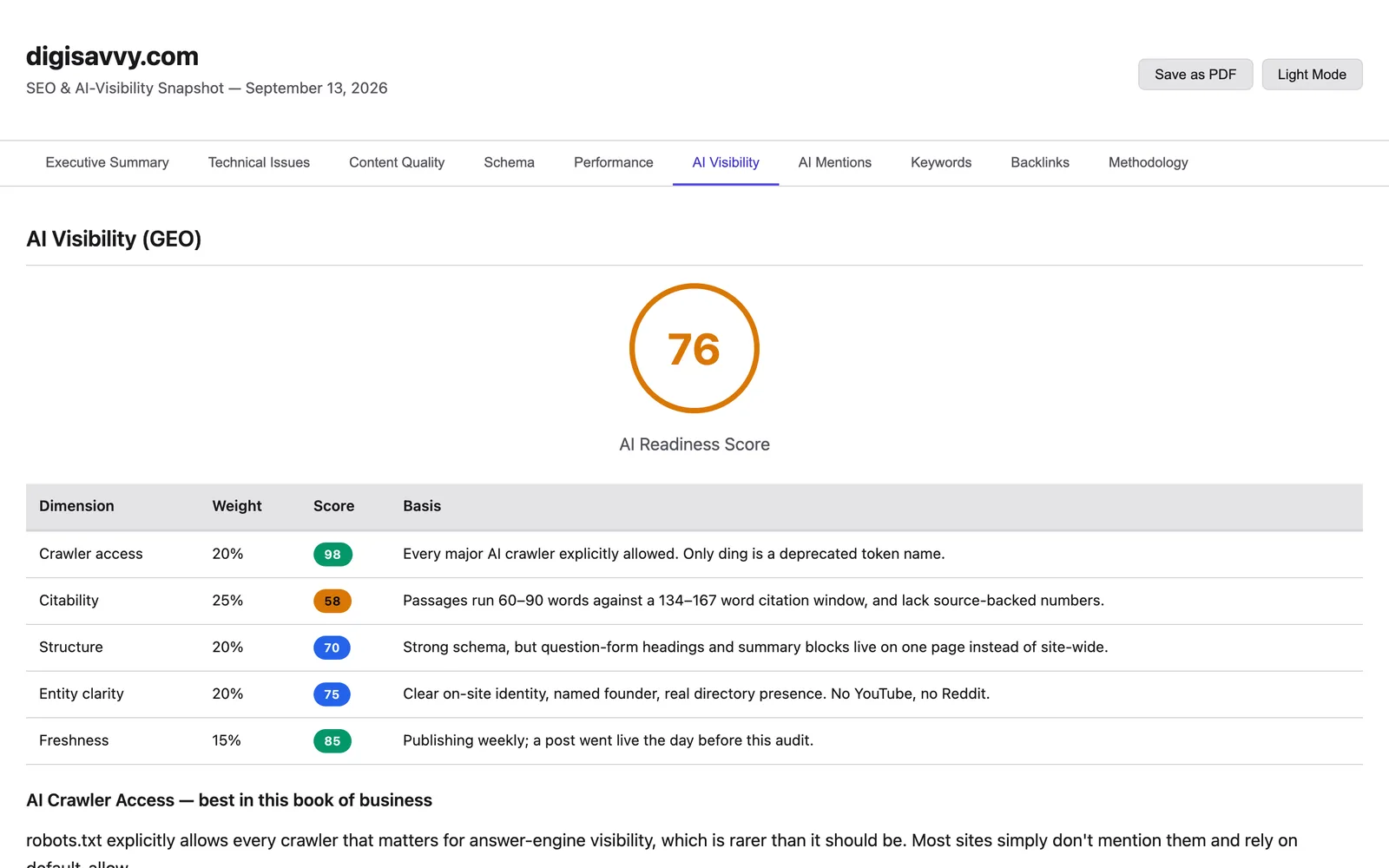Click the Entity clarity dimension cell

tap(82, 694)
